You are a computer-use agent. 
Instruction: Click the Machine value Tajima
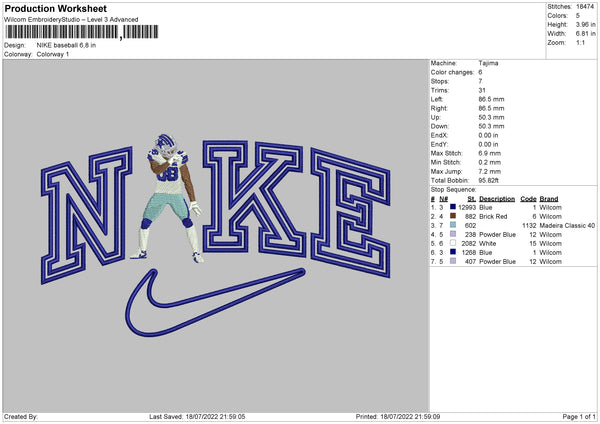(488, 63)
